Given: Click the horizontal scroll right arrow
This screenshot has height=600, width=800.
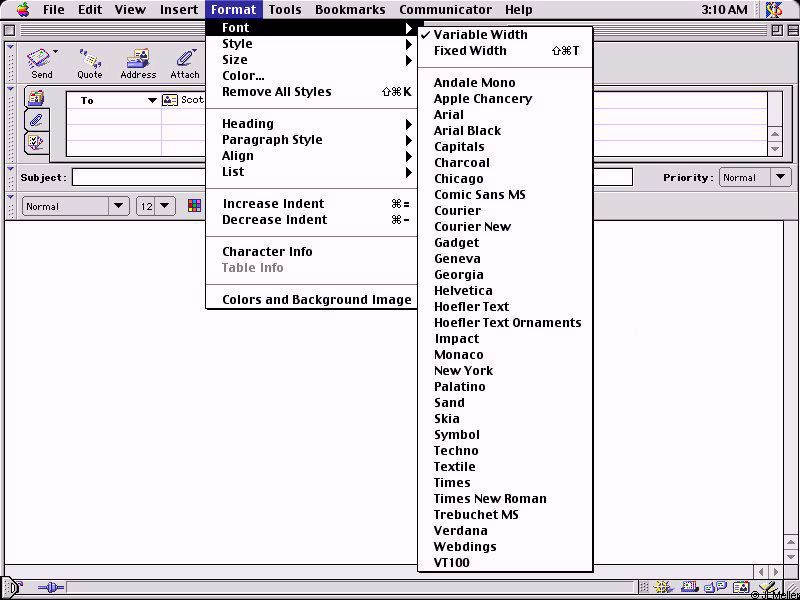Looking at the screenshot, I should 776,572.
